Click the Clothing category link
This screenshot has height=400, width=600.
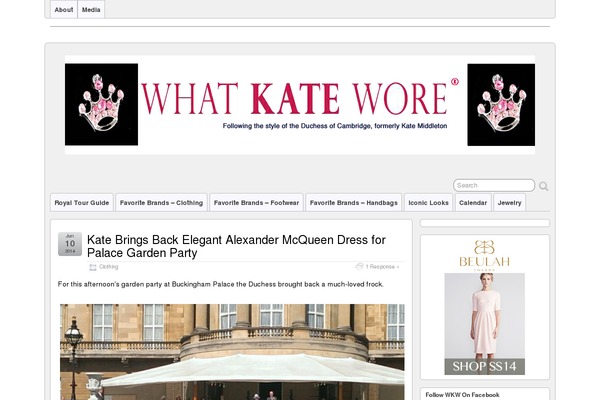109,267
